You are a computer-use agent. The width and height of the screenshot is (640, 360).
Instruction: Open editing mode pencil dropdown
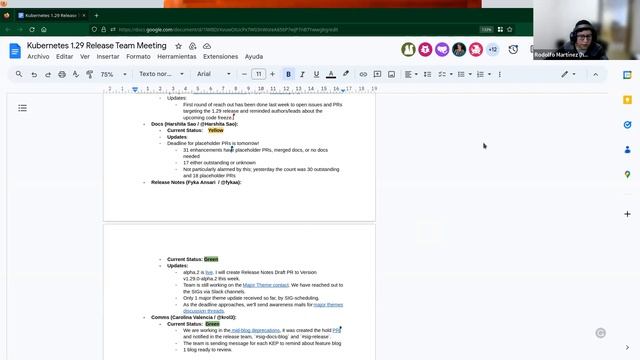tap(568, 74)
